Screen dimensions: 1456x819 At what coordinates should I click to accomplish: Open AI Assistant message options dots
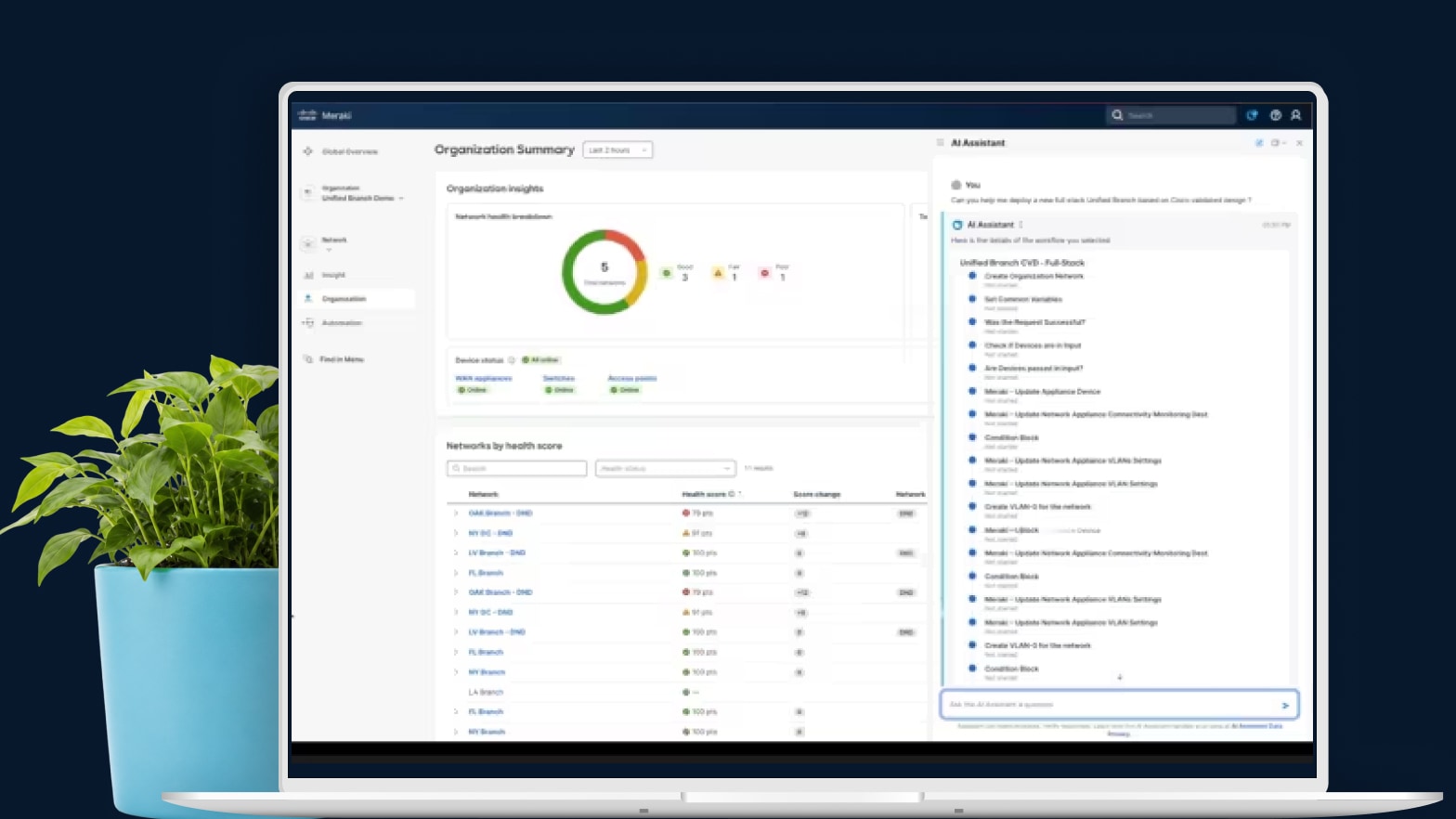coord(1020,225)
